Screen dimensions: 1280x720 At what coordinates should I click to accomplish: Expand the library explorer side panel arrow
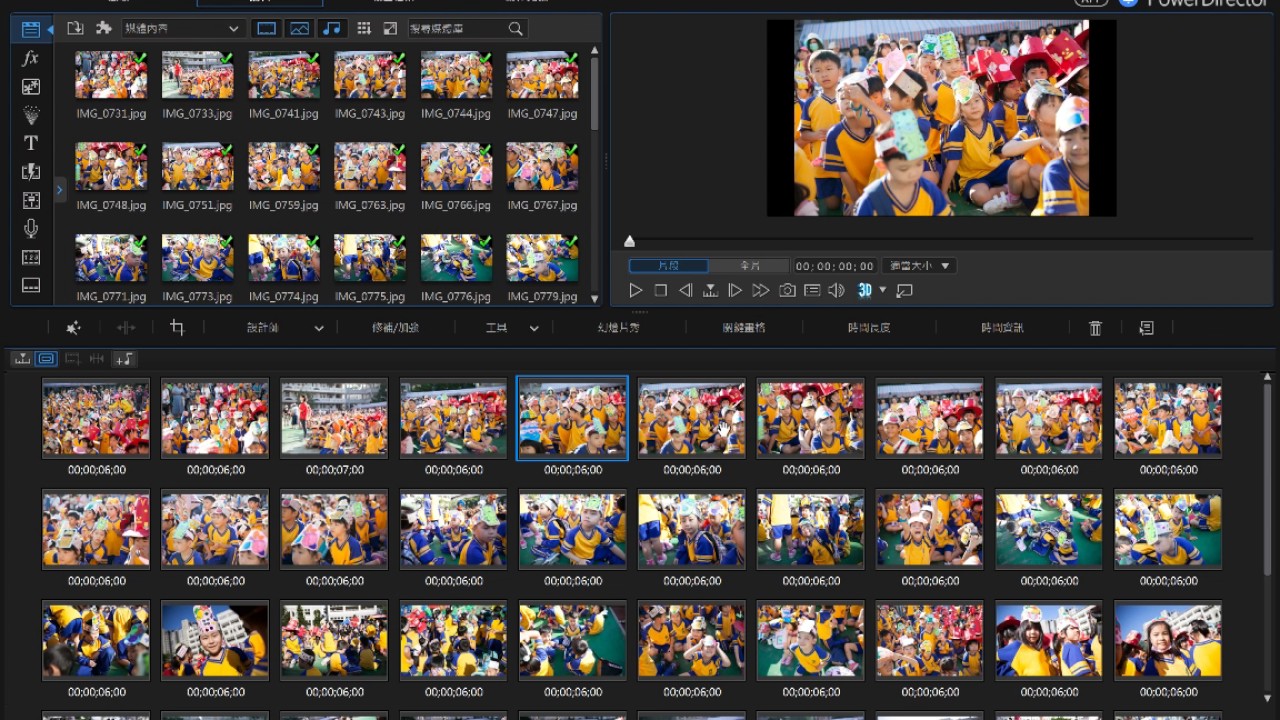(x=59, y=189)
